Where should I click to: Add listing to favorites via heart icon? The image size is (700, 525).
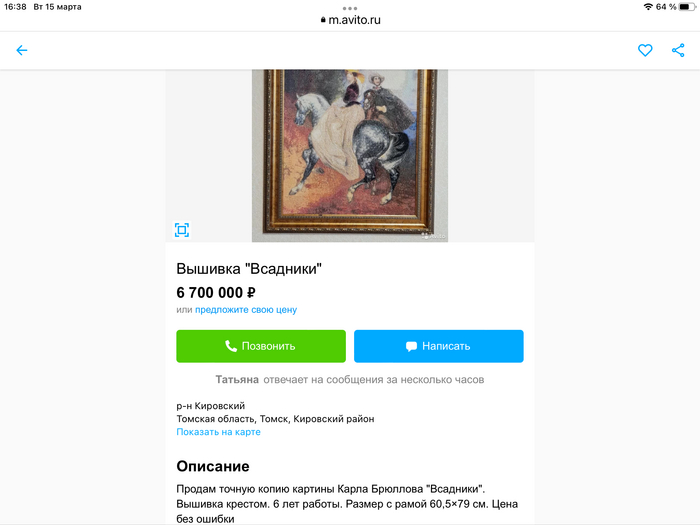tap(645, 50)
